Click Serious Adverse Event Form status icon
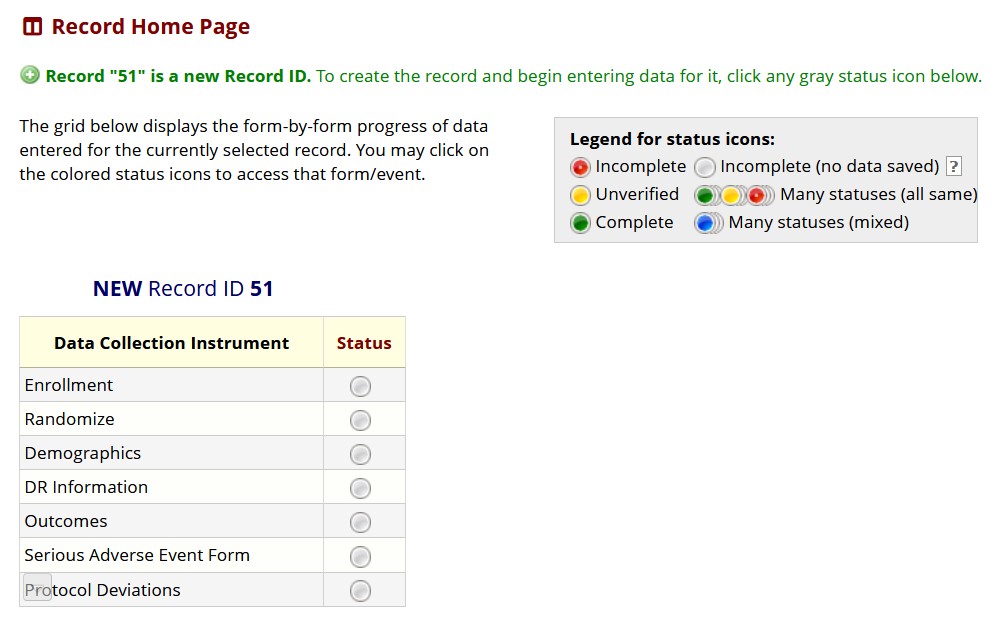Image resolution: width=995 pixels, height=625 pixels. pyautogui.click(x=361, y=556)
